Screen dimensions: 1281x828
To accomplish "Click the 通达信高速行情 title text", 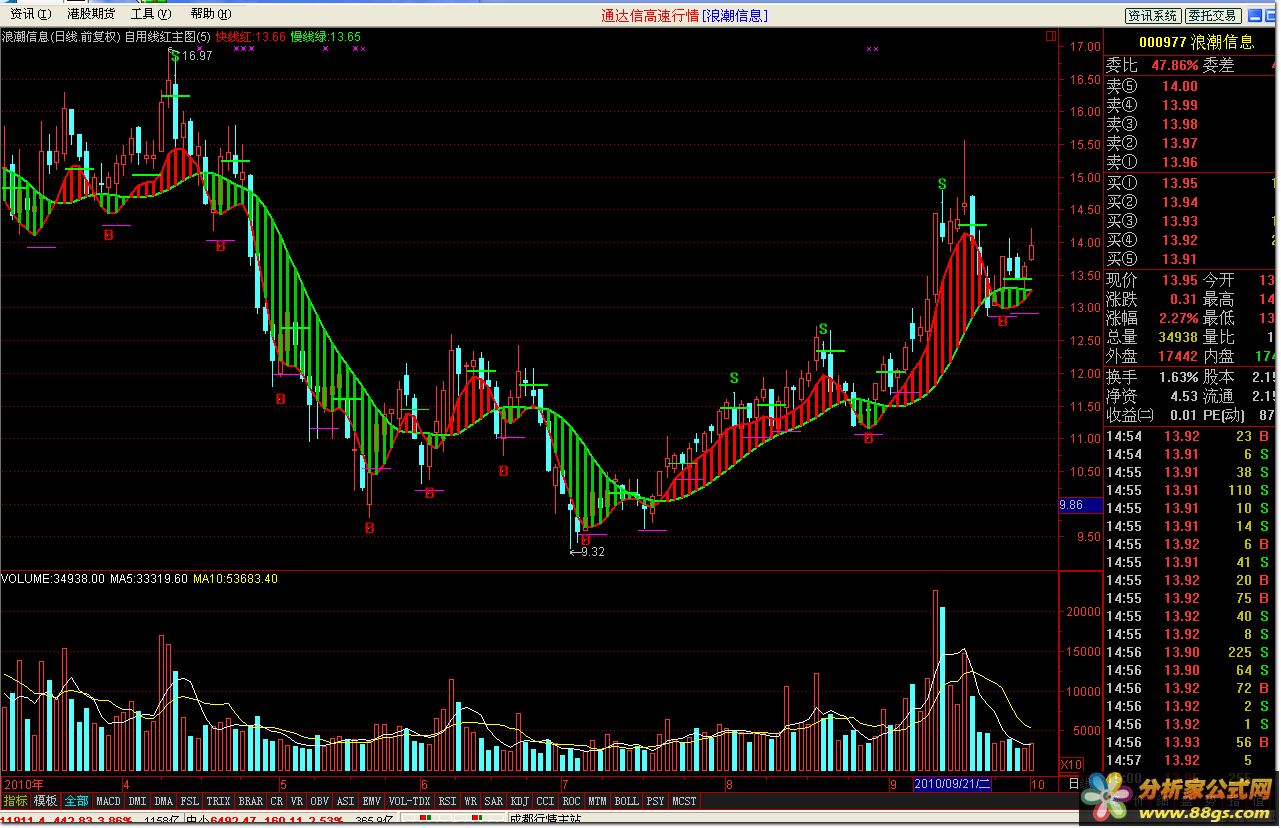I will tap(650, 15).
